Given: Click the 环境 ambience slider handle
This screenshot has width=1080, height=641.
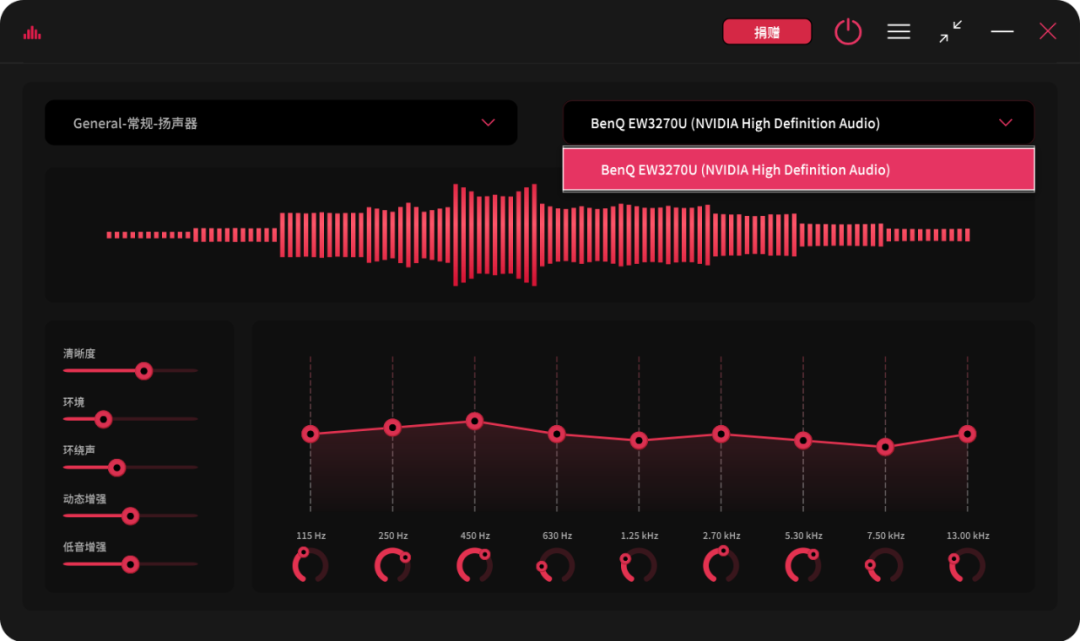Looking at the screenshot, I should [103, 419].
